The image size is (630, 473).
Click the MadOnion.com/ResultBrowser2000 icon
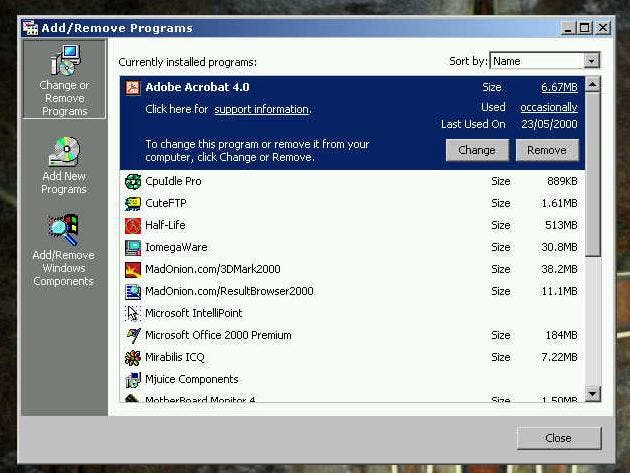pyautogui.click(x=133, y=292)
